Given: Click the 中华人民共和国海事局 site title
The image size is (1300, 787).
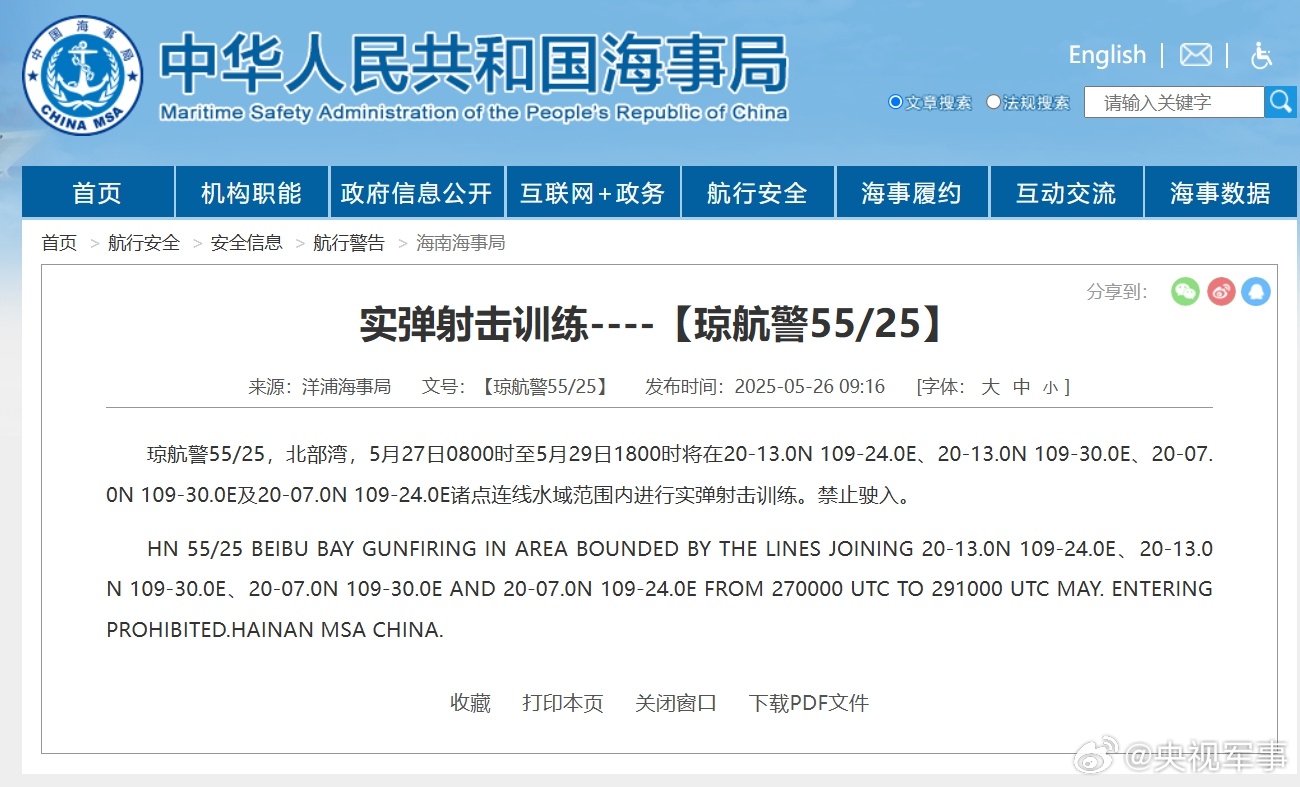Looking at the screenshot, I should (x=473, y=64).
